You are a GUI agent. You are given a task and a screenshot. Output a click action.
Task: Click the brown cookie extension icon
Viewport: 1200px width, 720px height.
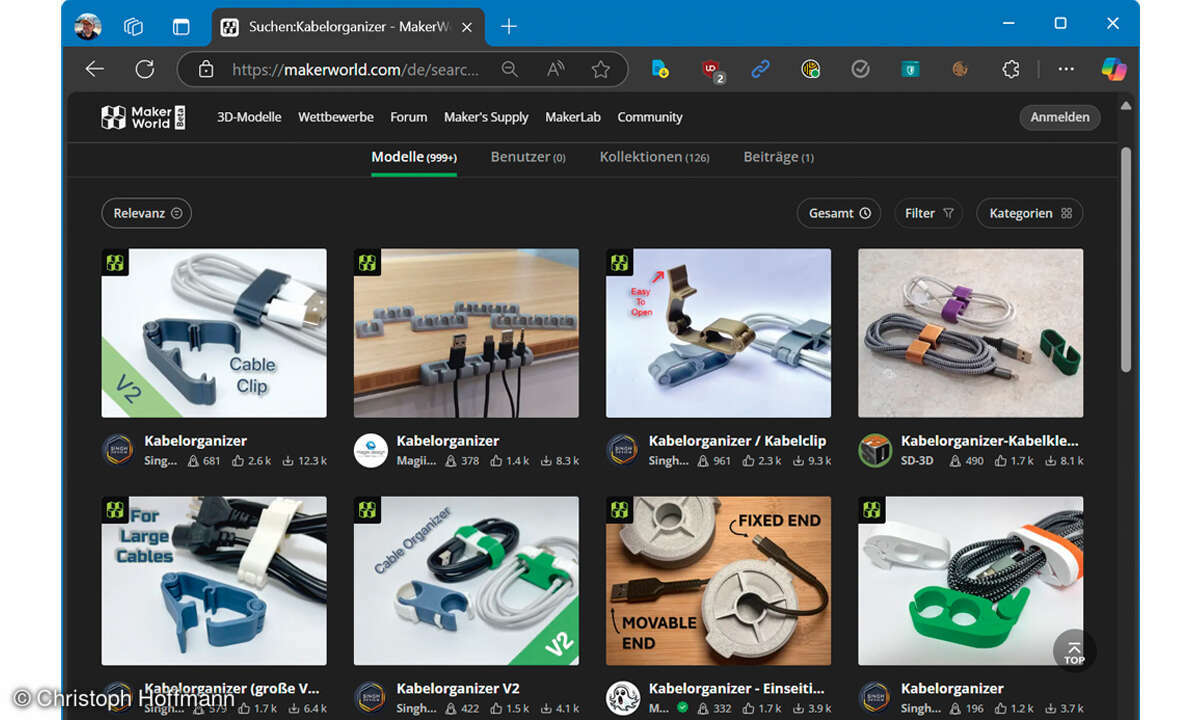click(x=960, y=69)
